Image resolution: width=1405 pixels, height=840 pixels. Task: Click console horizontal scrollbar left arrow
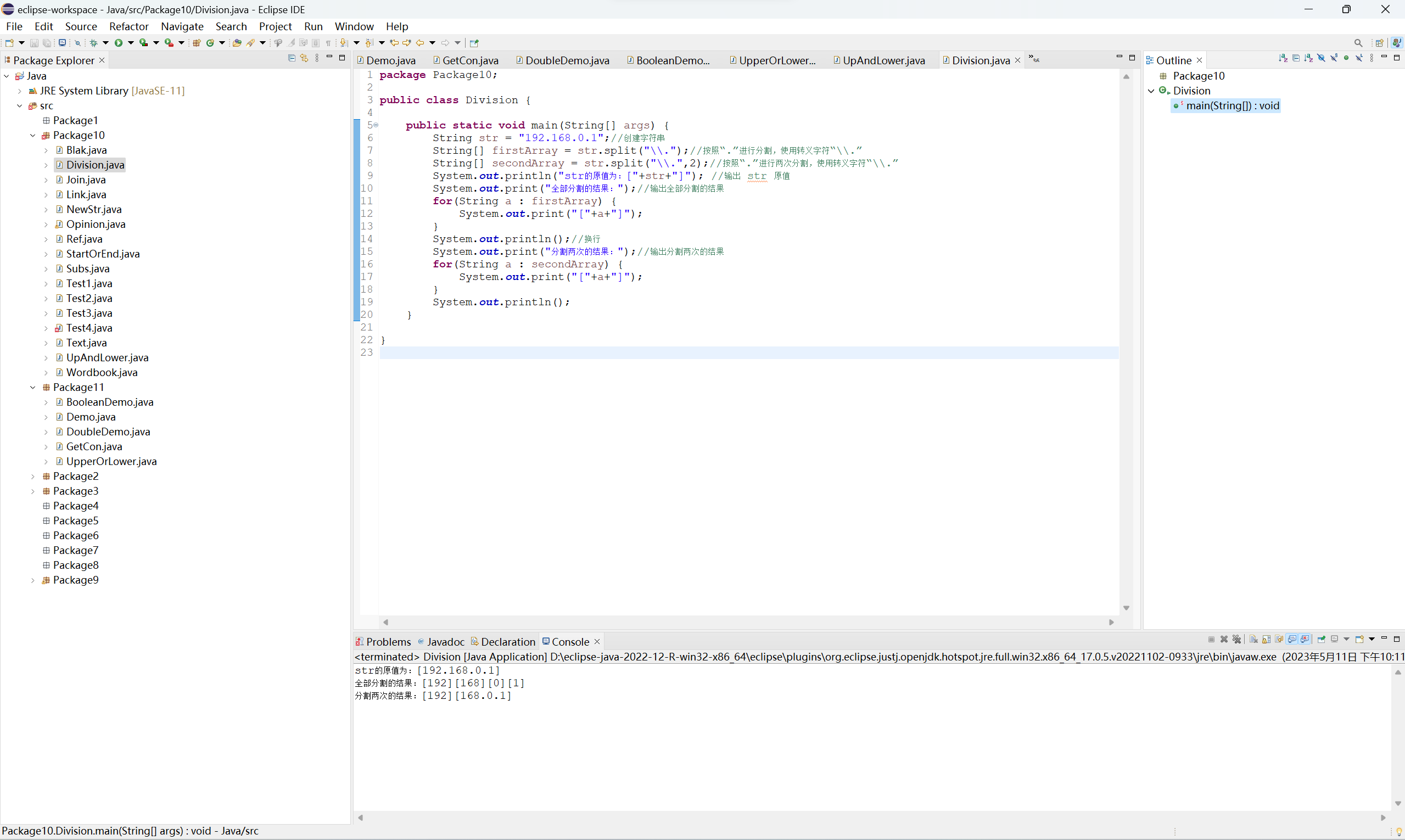tap(360, 817)
